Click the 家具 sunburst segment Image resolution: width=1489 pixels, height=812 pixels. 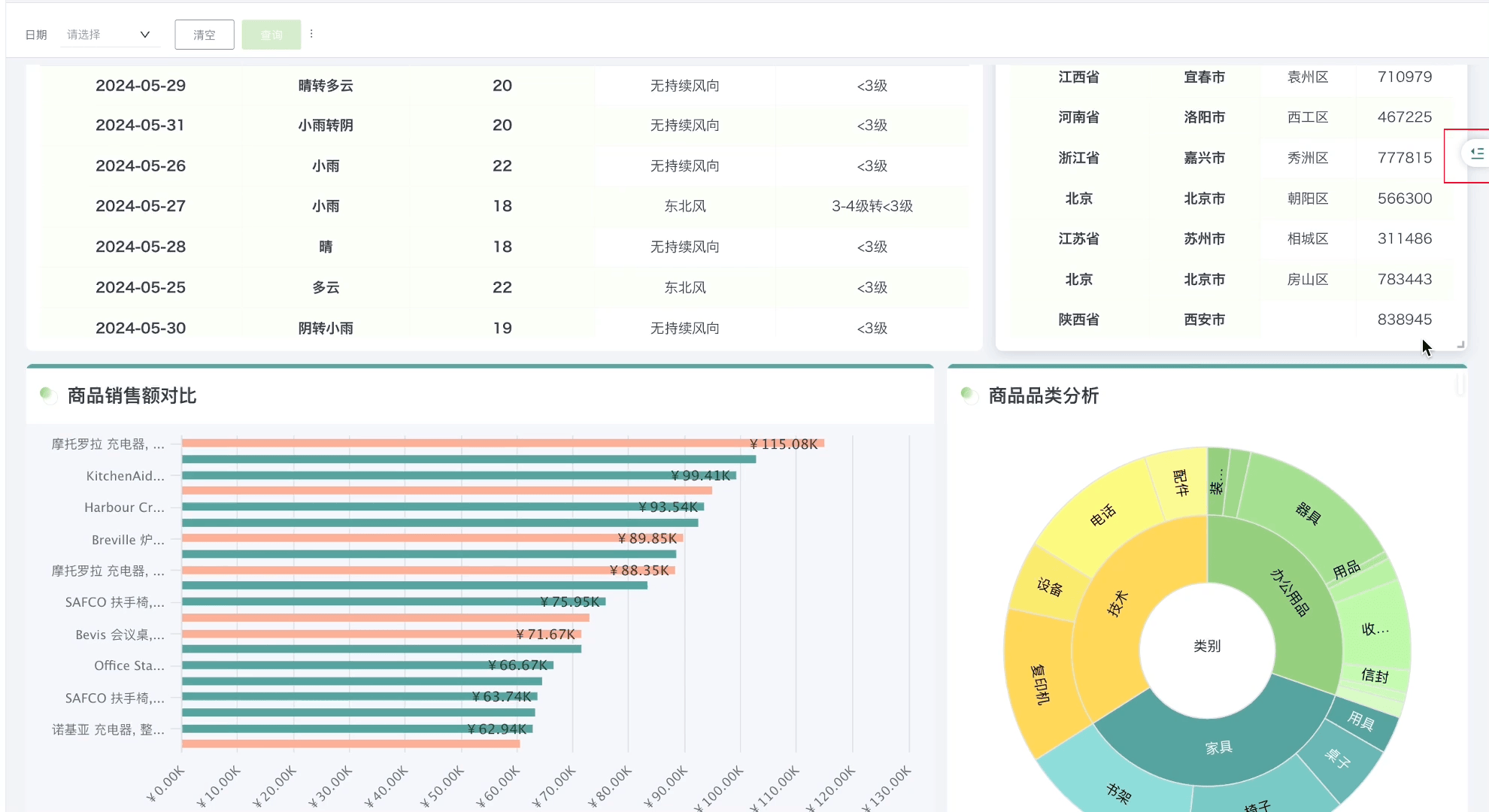[x=1219, y=747]
